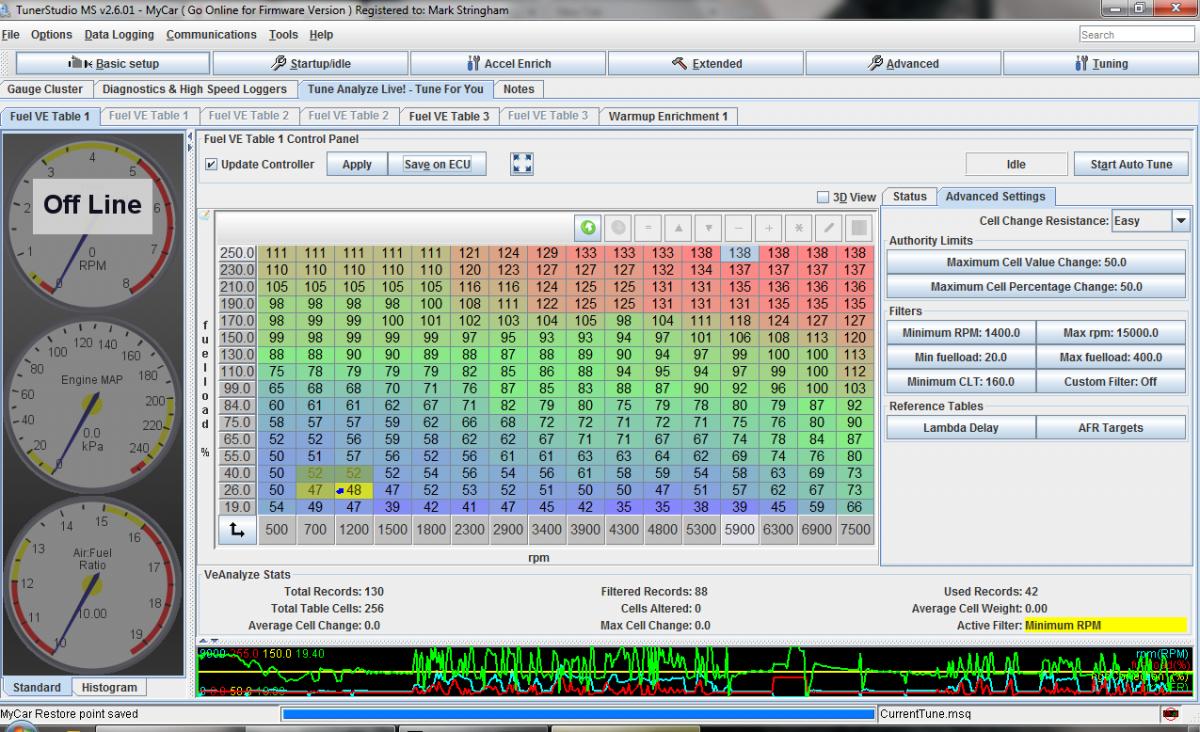Click the minus icon in table toolbar
Image resolution: width=1200 pixels, height=732 pixels.
click(x=739, y=227)
